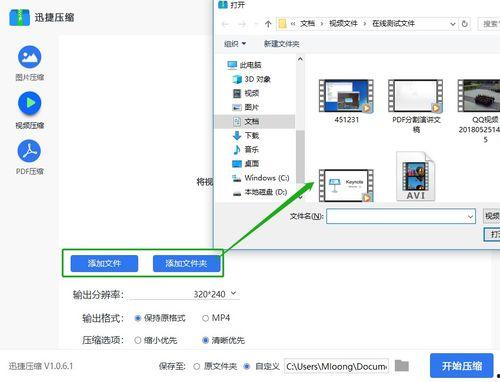The width and height of the screenshot is (500, 382).
Task: Click the 新建文件夹 toolbar item
Action: point(281,44)
